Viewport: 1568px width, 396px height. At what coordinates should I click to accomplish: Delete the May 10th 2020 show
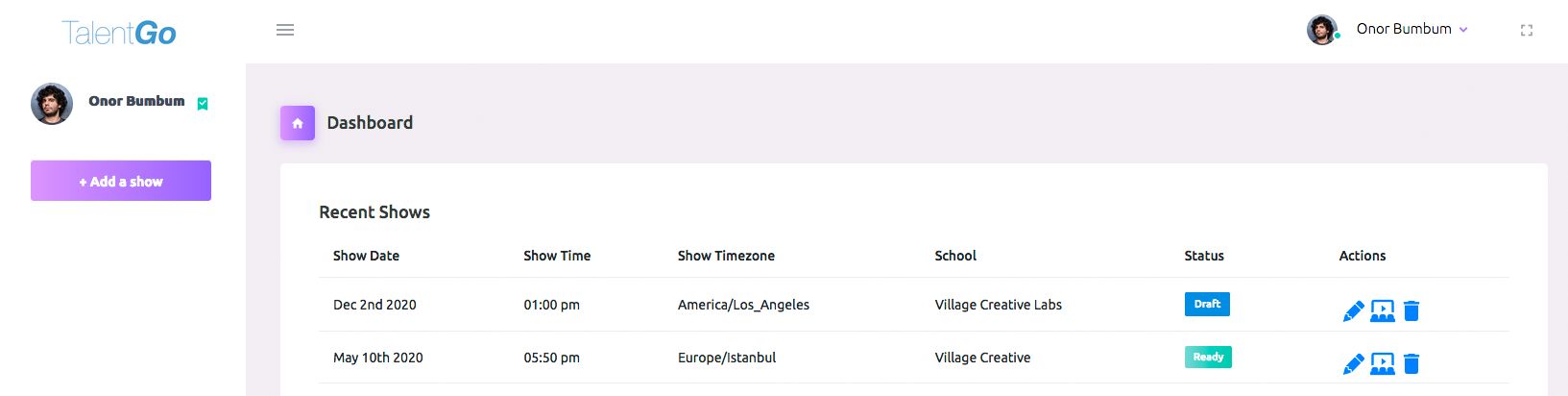tap(1411, 363)
